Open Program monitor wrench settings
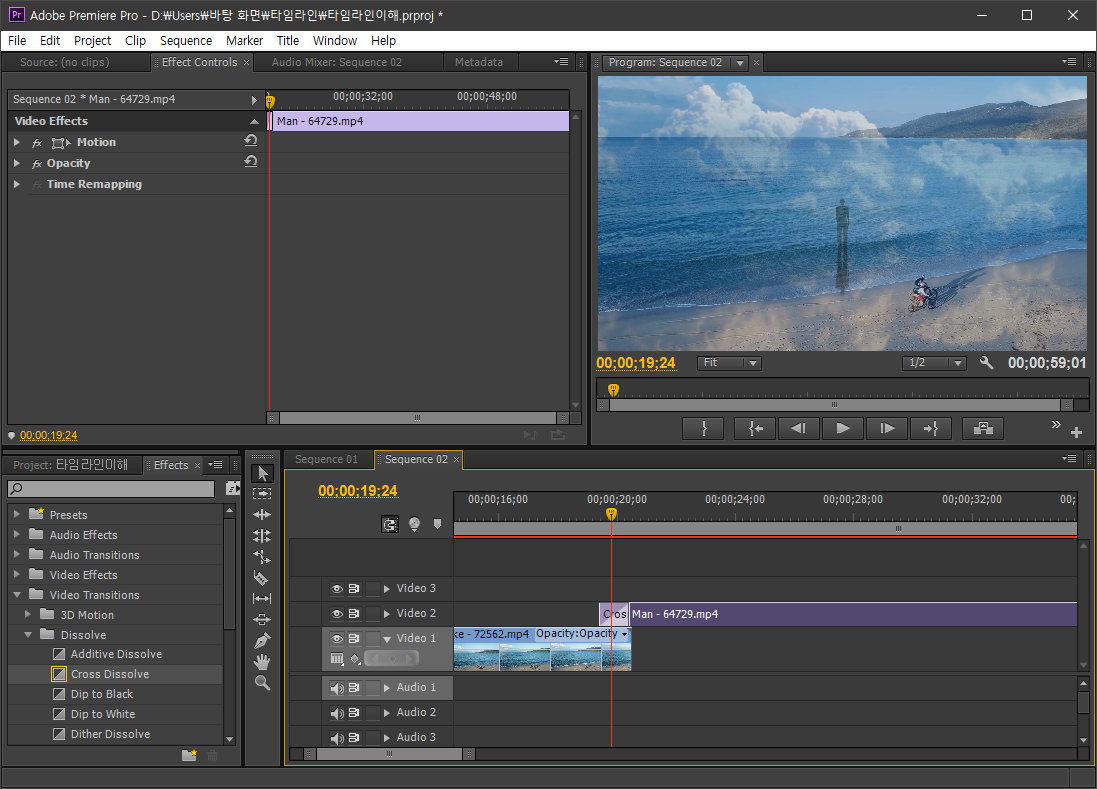 (986, 363)
